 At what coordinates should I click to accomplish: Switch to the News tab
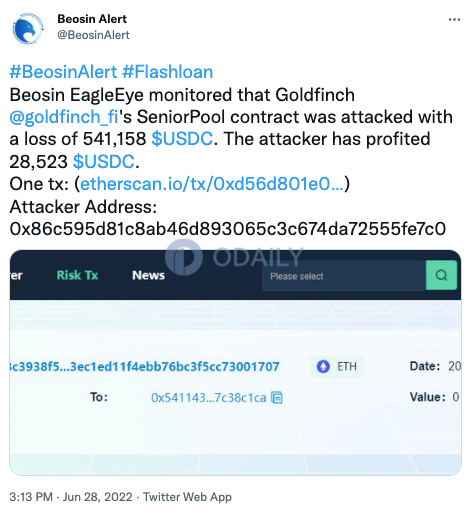tap(148, 275)
